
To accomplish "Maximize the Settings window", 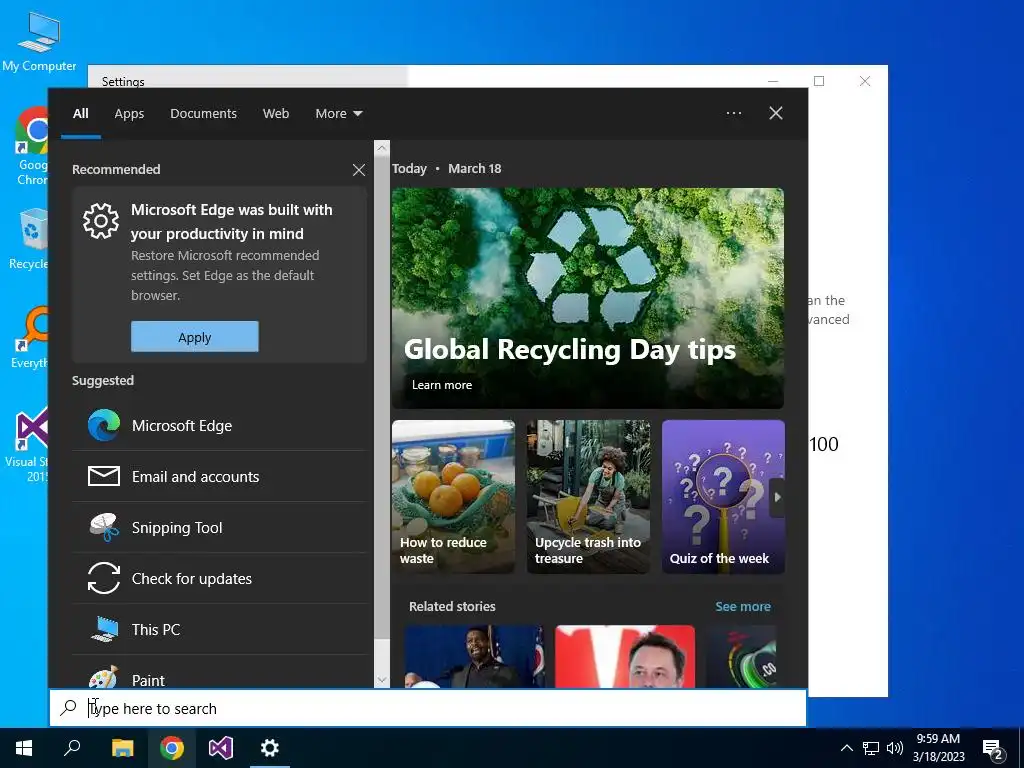I will tap(819, 81).
